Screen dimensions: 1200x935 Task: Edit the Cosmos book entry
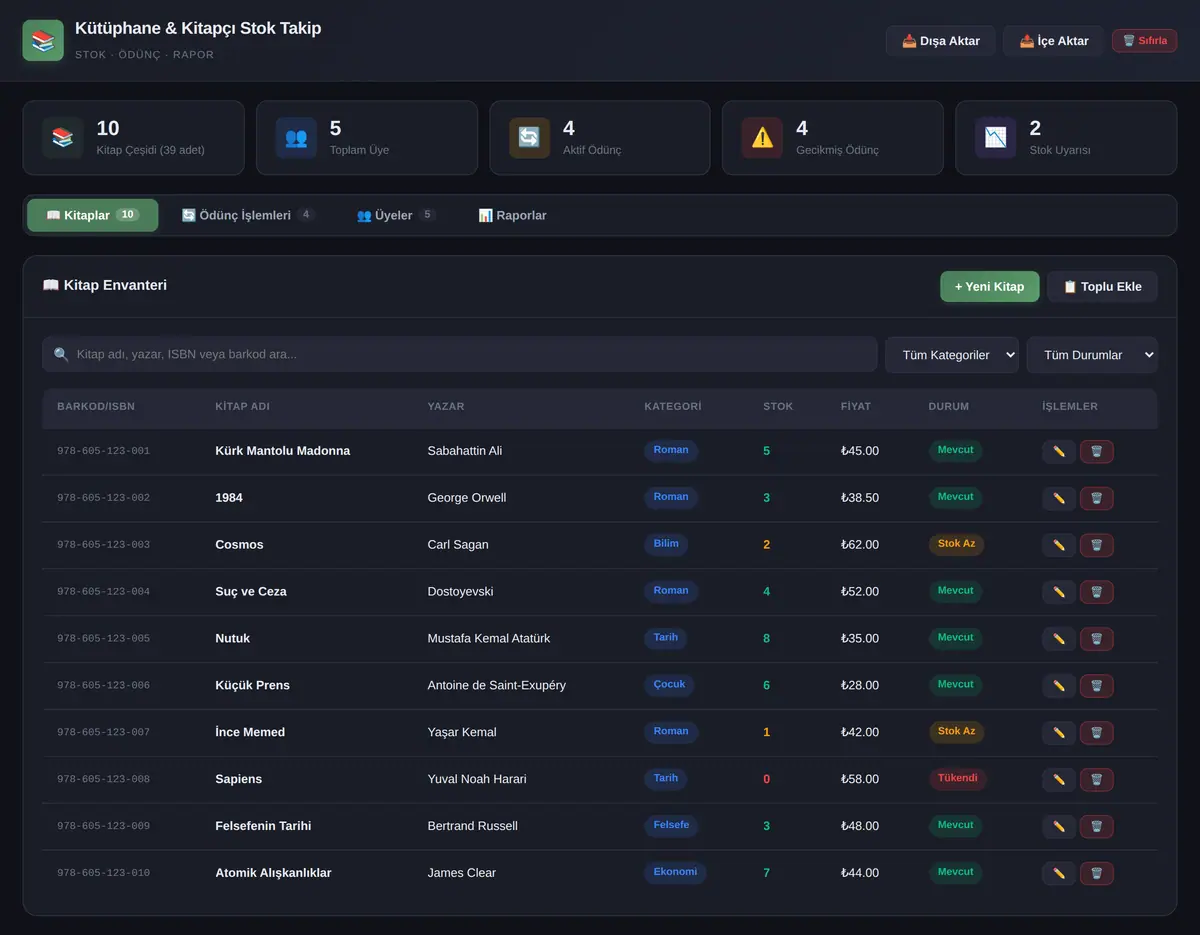[x=1059, y=545]
